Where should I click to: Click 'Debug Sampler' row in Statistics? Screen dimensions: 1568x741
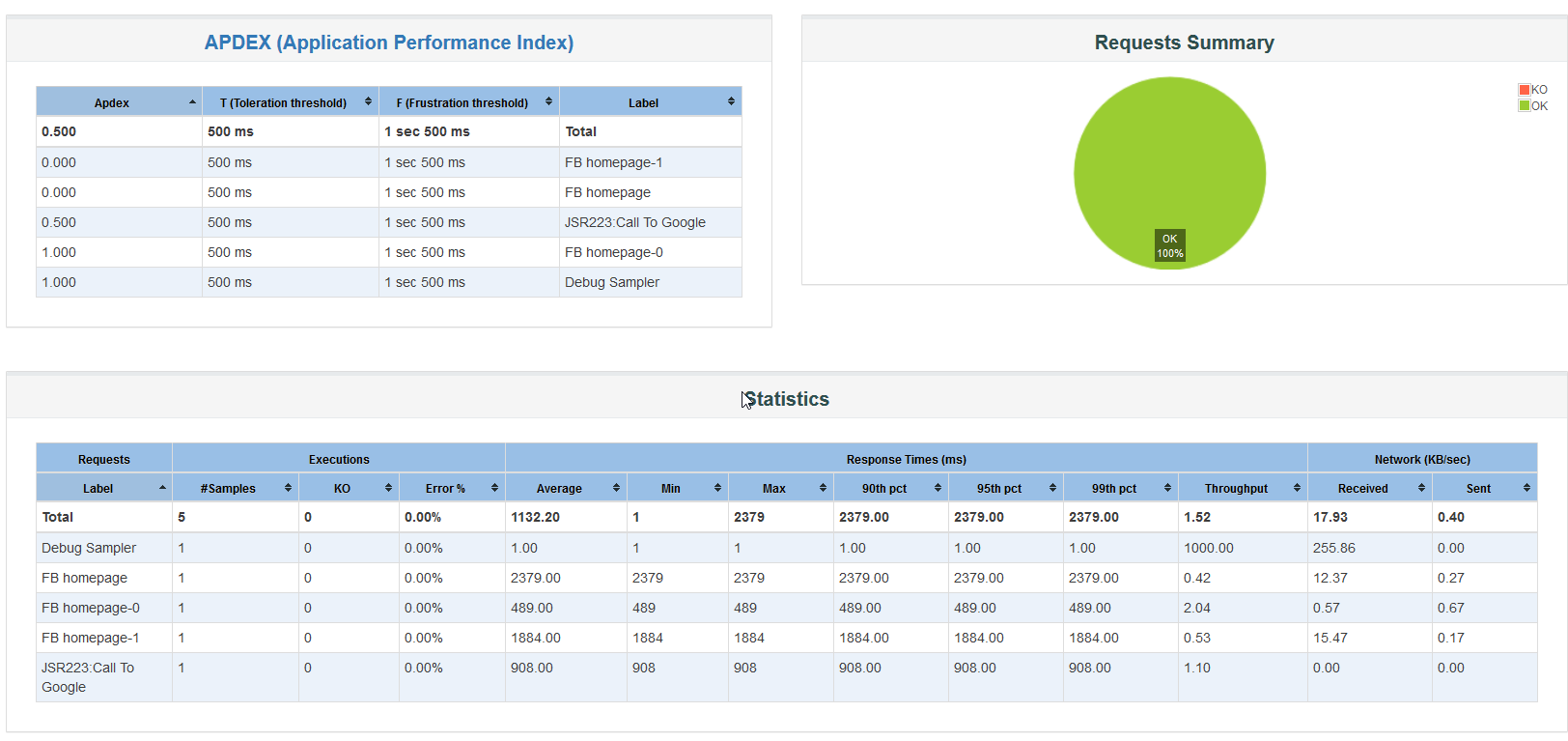pyautogui.click(x=89, y=548)
